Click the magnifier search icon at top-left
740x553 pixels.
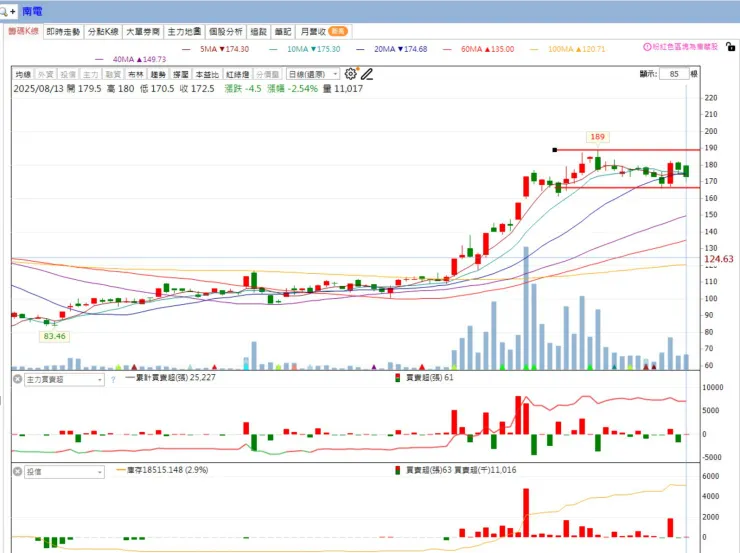point(3,11)
